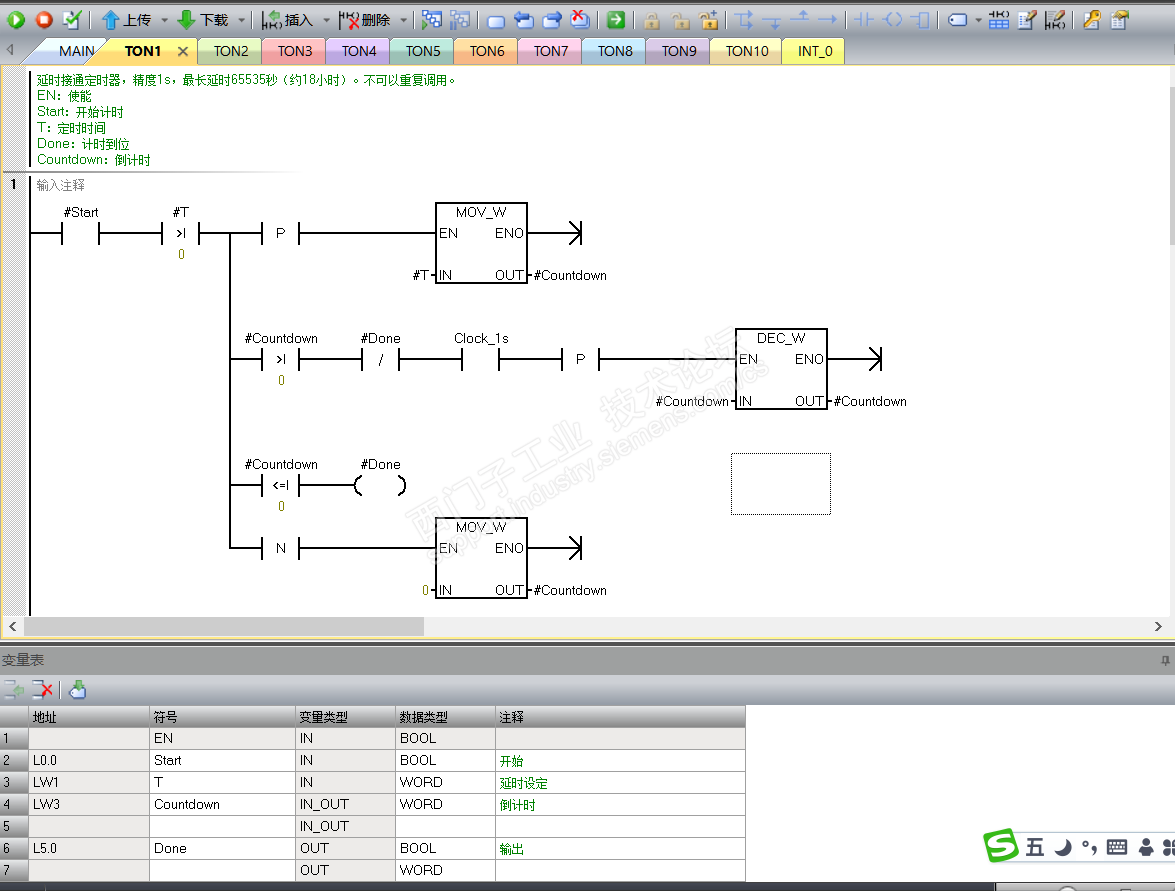Select the Countdown symbol cell in variable table
The image size is (1175, 891).
pyautogui.click(x=223, y=804)
